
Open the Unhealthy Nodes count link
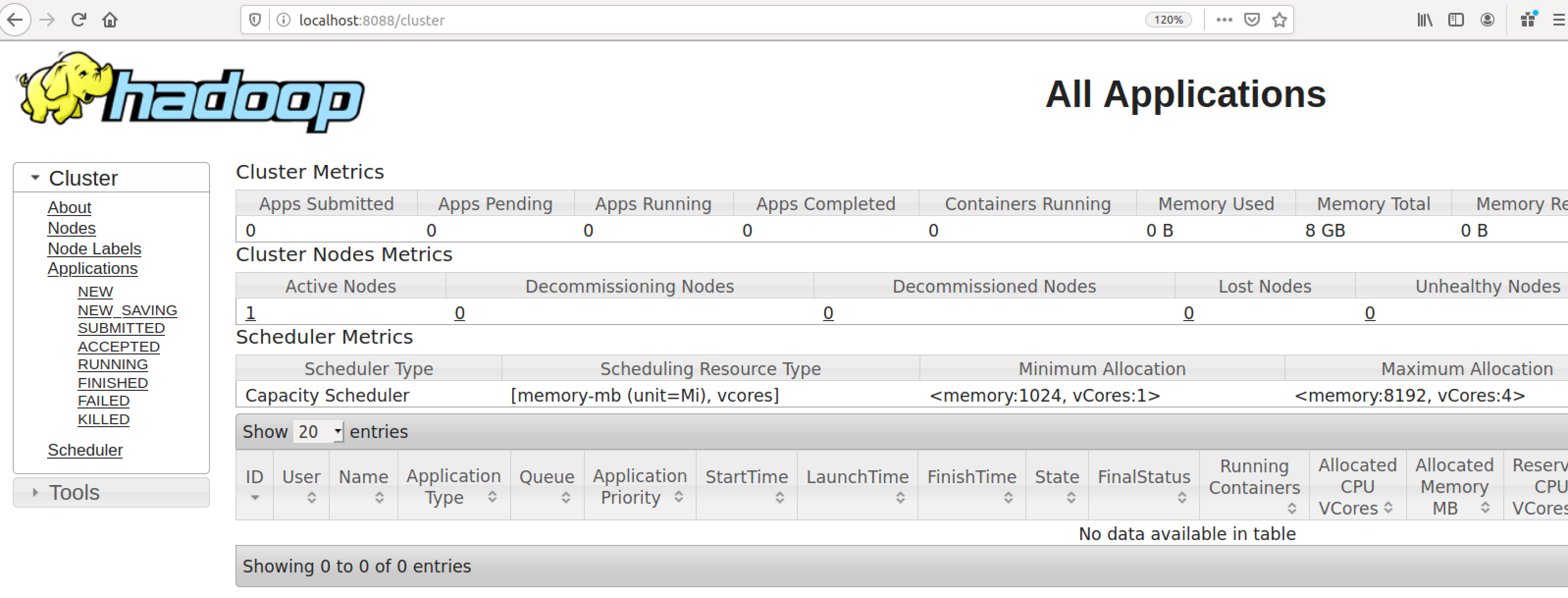tap(1370, 313)
